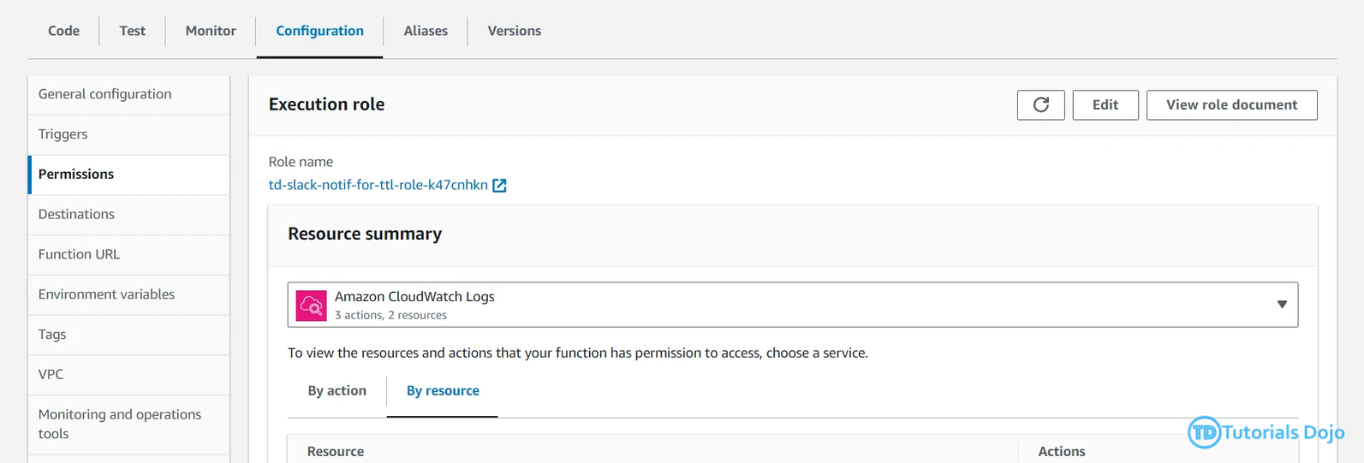The image size is (1364, 463).
Task: Click the '3 actions, 2 resources' text
Action: (390, 315)
